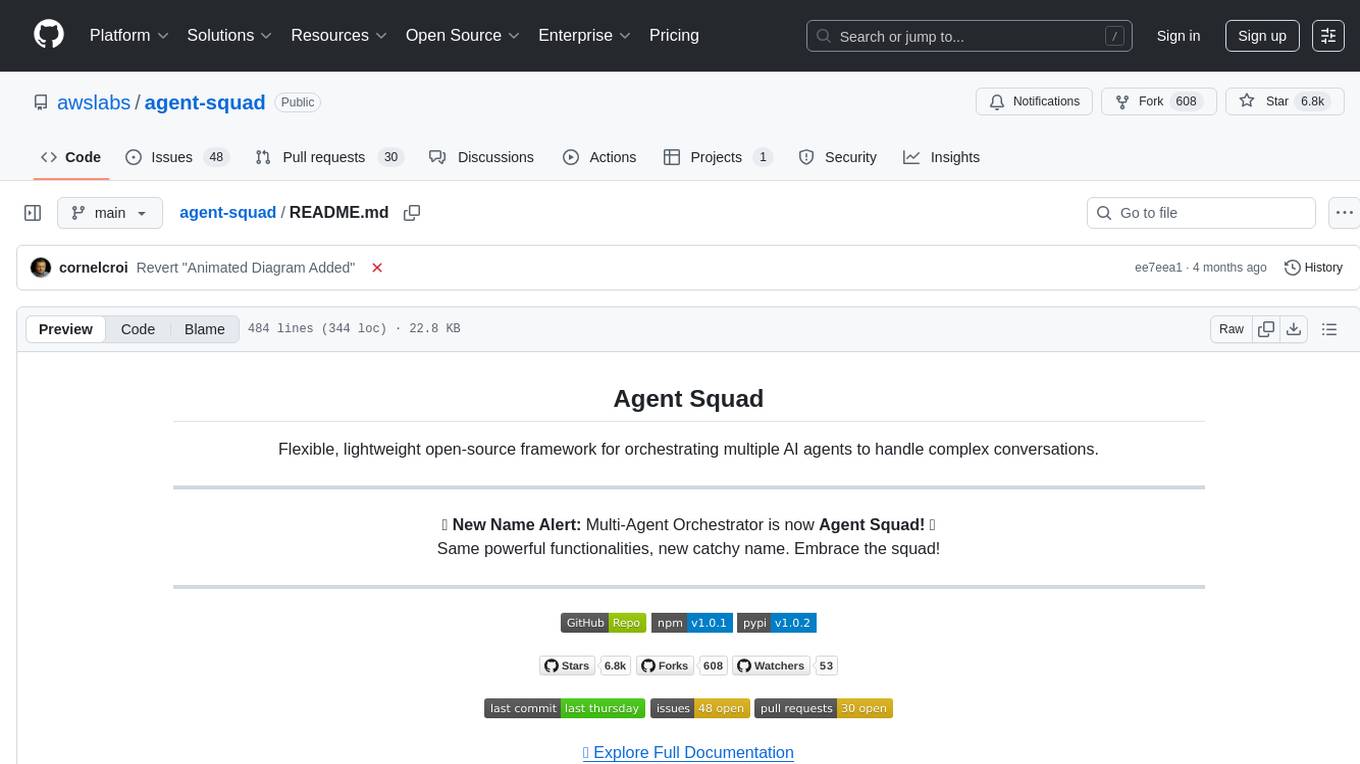Open the Platform dropdown menu
The image size is (1360, 764).
click(x=129, y=35)
